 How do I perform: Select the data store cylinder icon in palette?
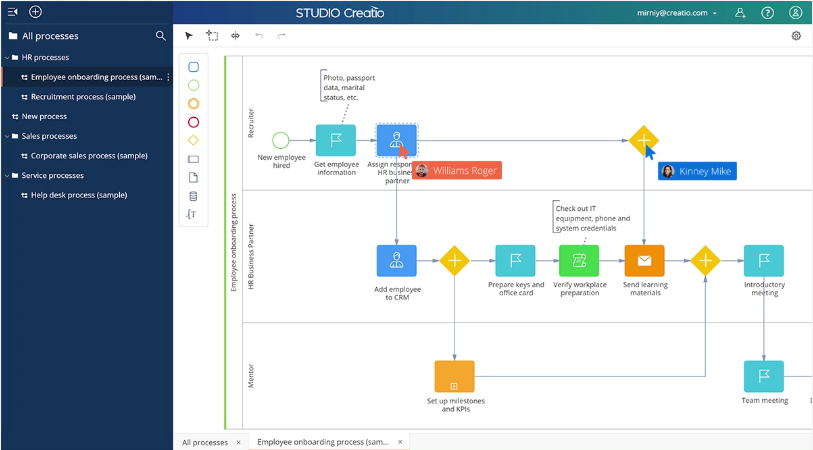(x=193, y=196)
